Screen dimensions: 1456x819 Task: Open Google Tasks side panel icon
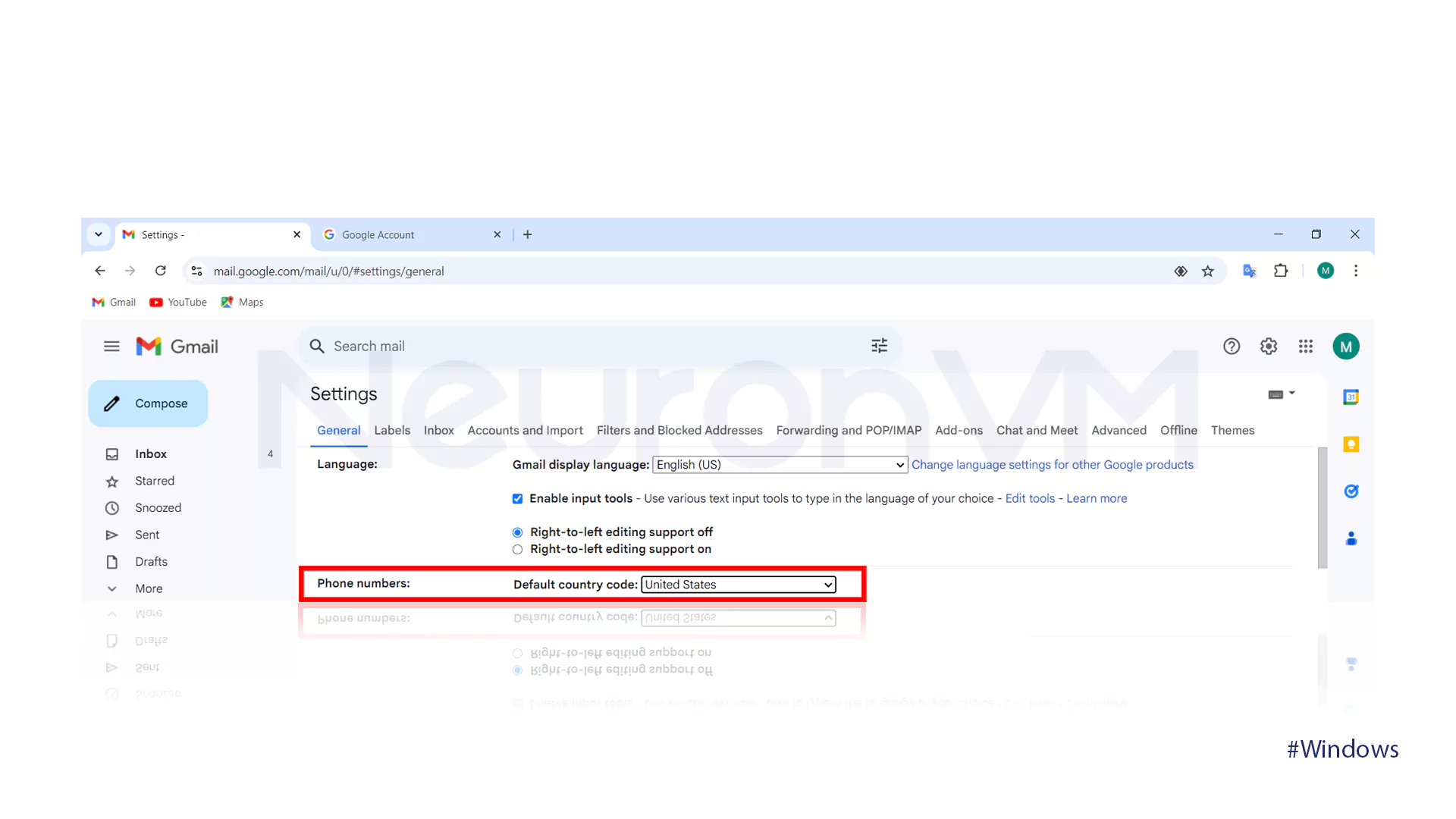(x=1351, y=491)
